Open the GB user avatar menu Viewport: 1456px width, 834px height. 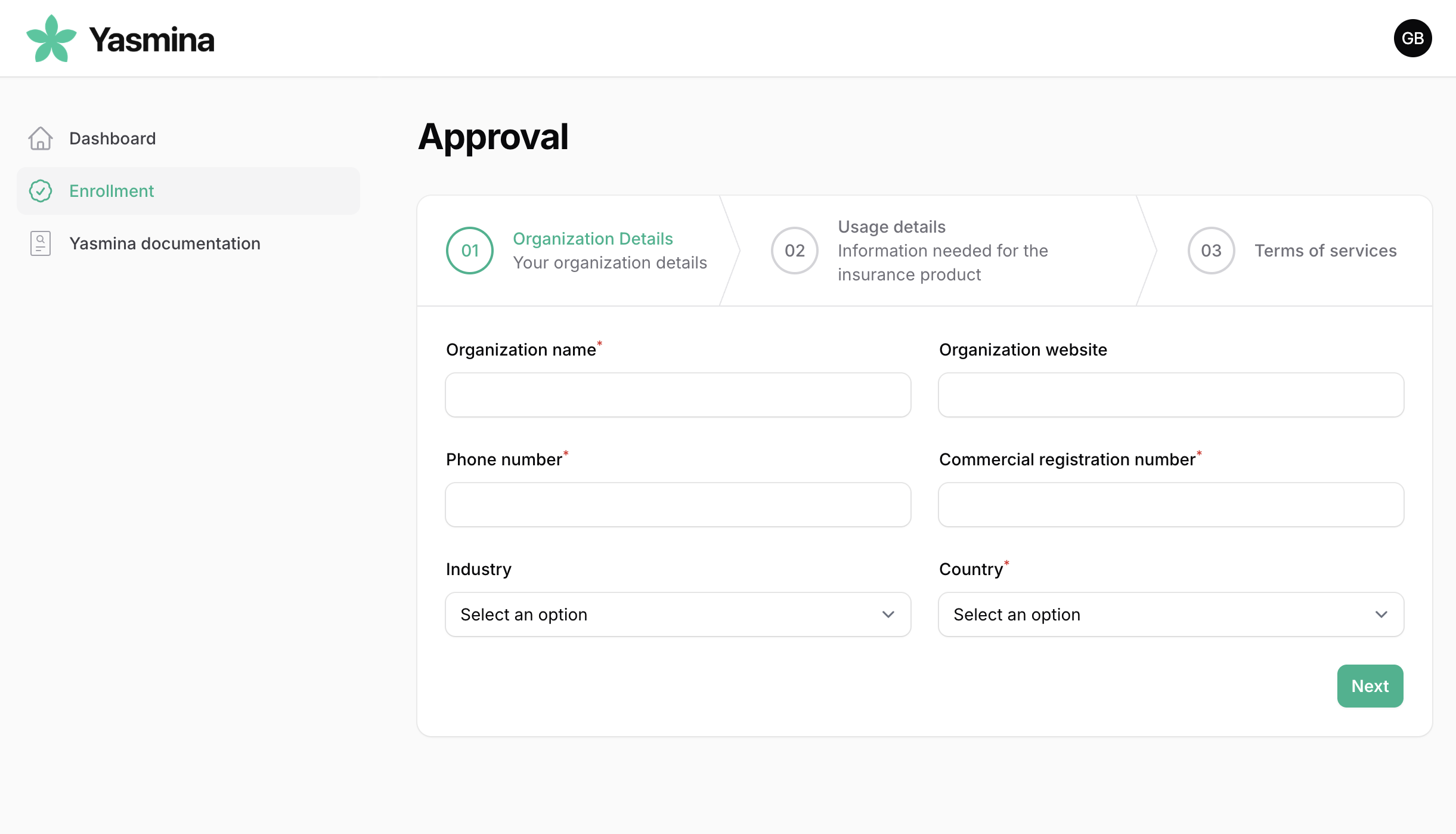point(1412,38)
